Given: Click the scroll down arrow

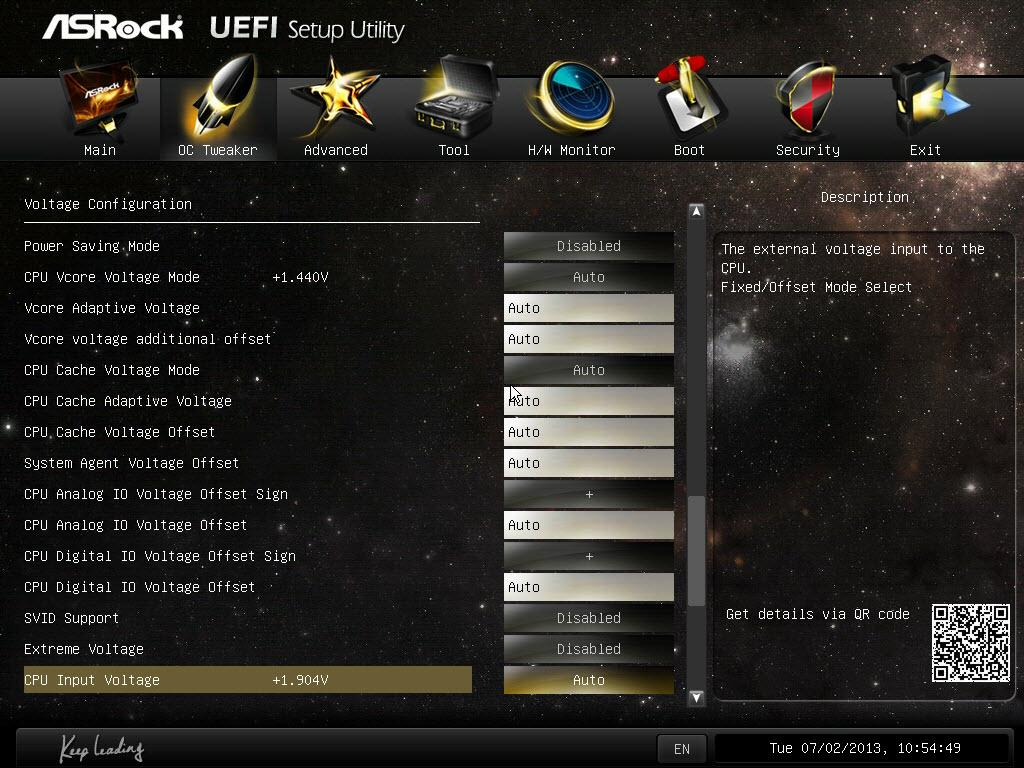Looking at the screenshot, I should pyautogui.click(x=696, y=697).
